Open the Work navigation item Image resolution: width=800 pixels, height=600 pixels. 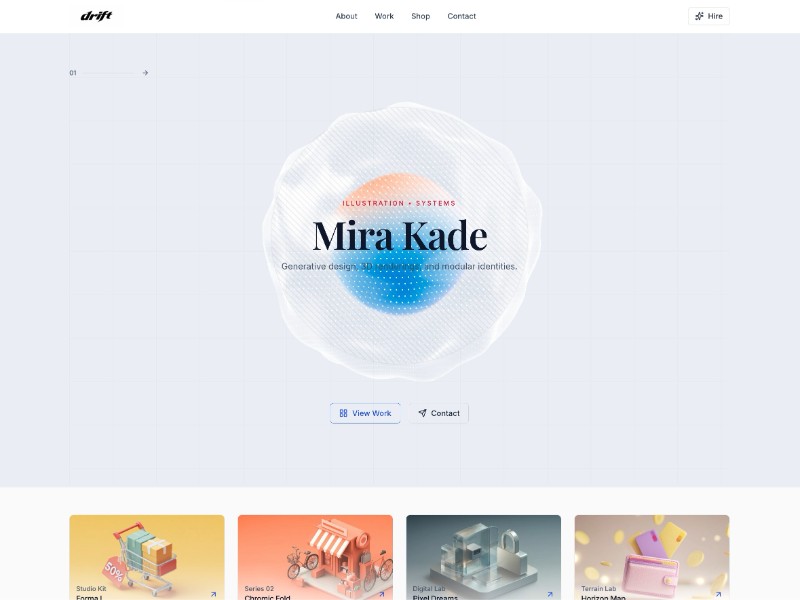[384, 16]
